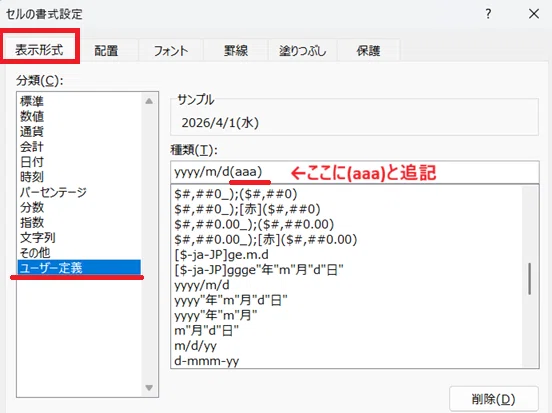Choose the d-mmm-yy format

347,361
